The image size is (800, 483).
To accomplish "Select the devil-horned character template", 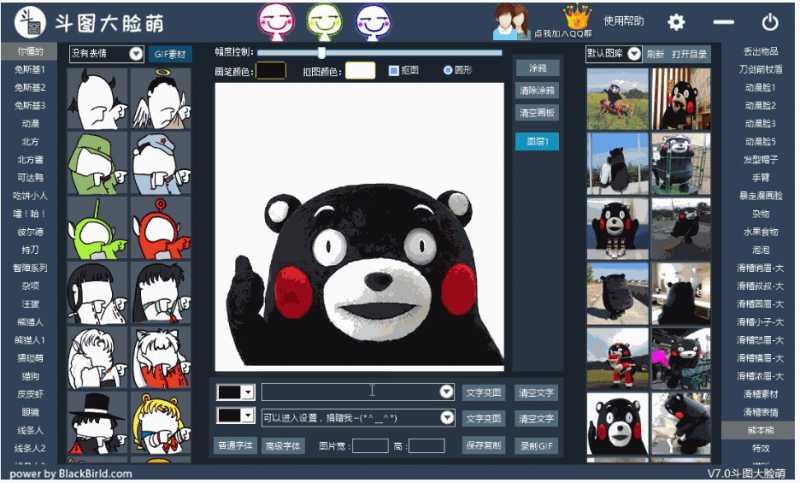I will 98,99.
